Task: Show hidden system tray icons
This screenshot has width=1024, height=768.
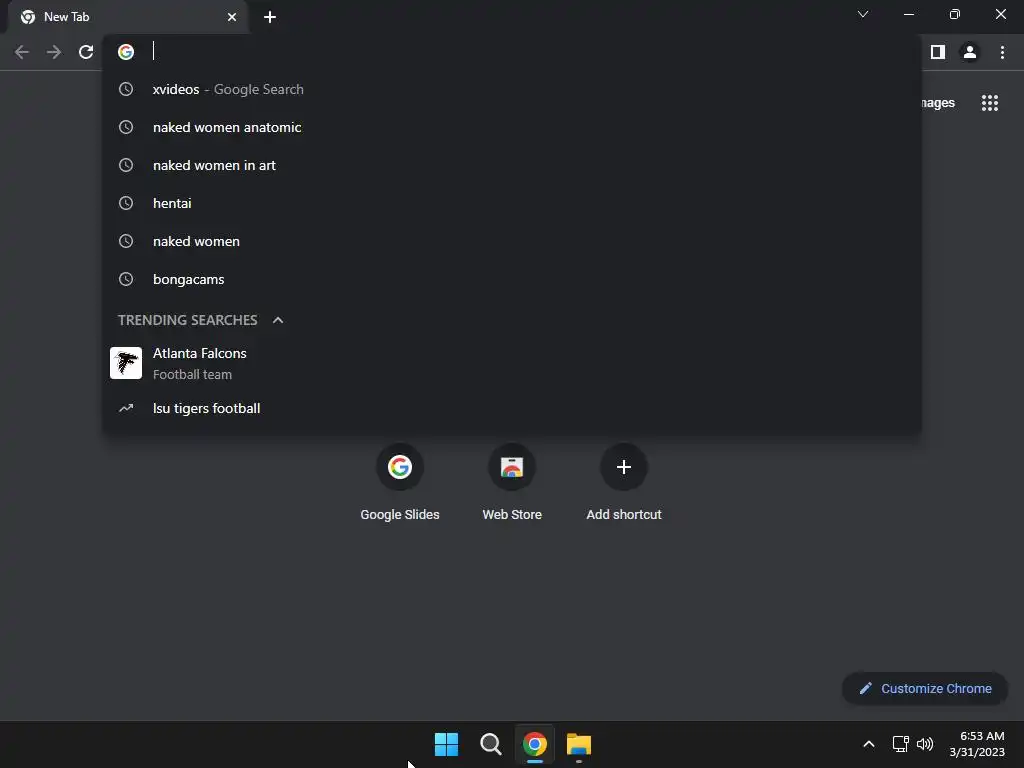Action: tap(869, 744)
